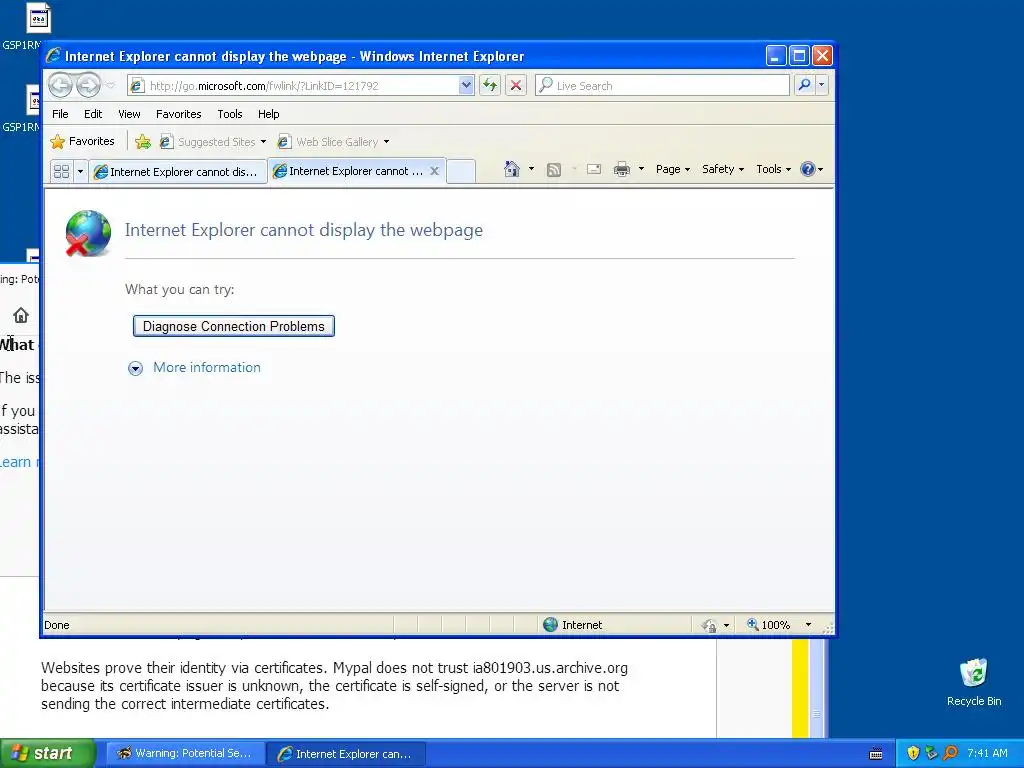Viewport: 1024px width, 768px height.
Task: Click the Windows Start button
Action: [x=47, y=754]
